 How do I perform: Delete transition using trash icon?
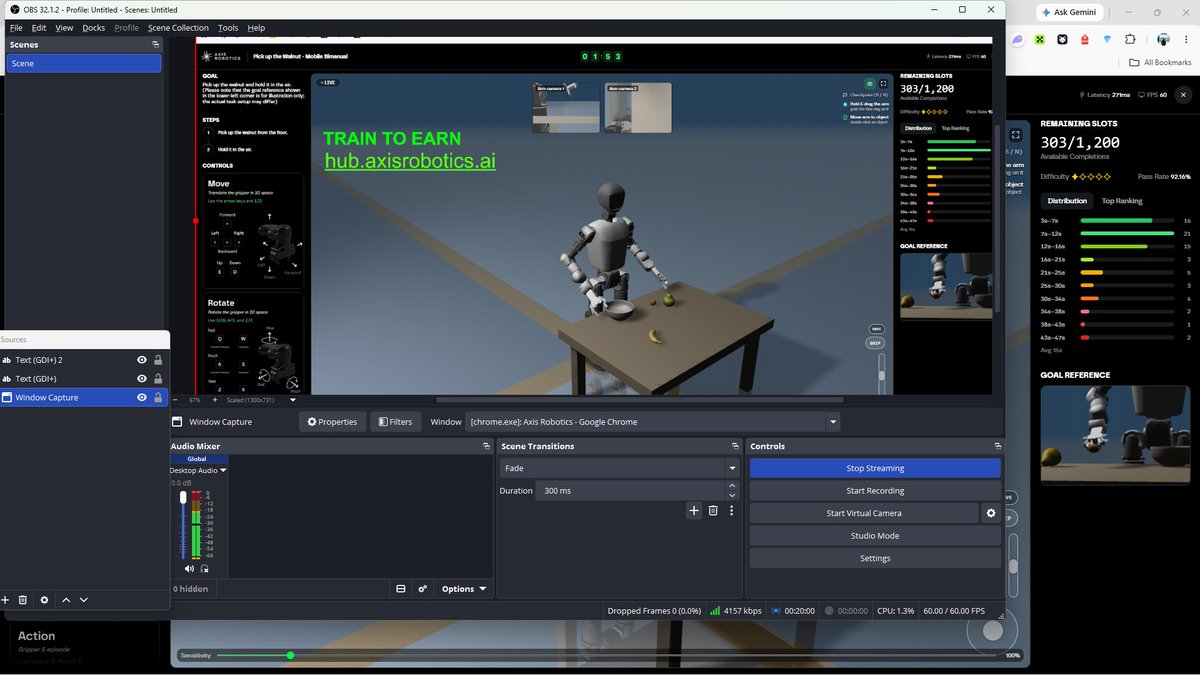(713, 511)
